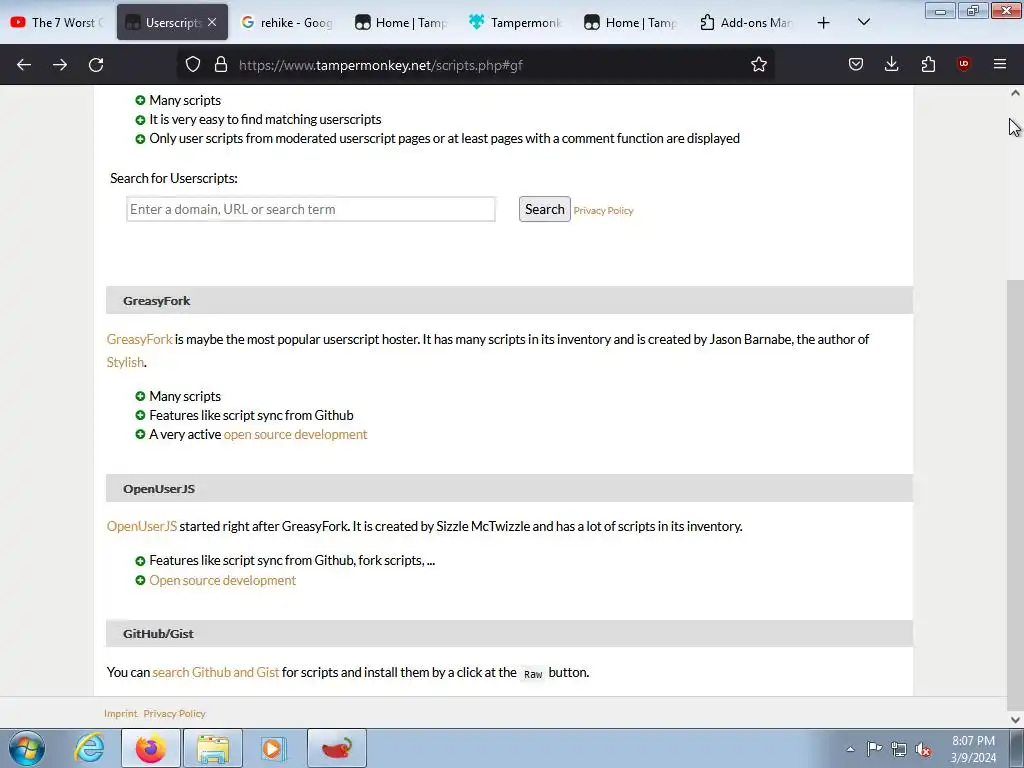Image resolution: width=1024 pixels, height=768 pixels.
Task: Click the scrollbar down arrow
Action: click(1015, 720)
